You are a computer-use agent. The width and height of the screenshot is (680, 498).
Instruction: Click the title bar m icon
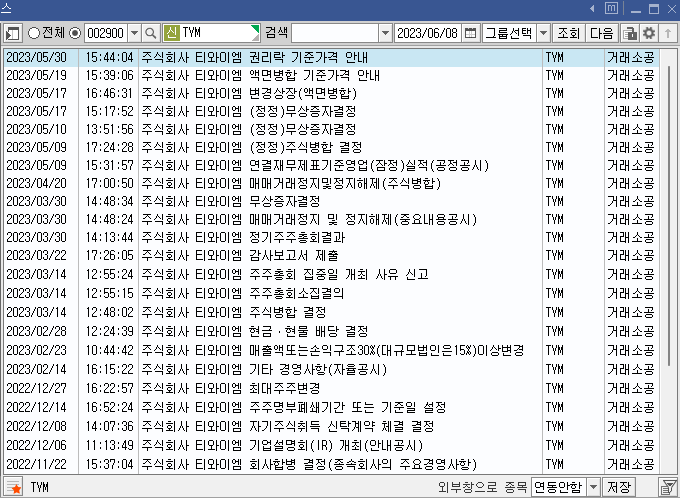pyautogui.click(x=611, y=8)
